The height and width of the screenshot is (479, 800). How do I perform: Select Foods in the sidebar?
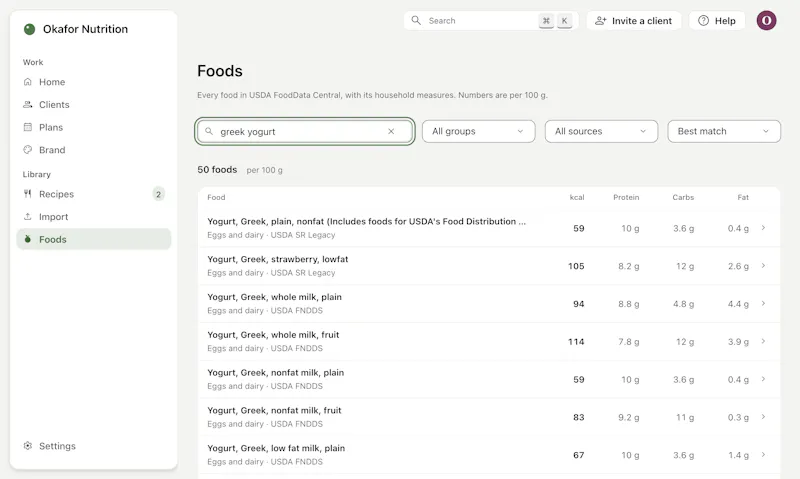coord(94,239)
